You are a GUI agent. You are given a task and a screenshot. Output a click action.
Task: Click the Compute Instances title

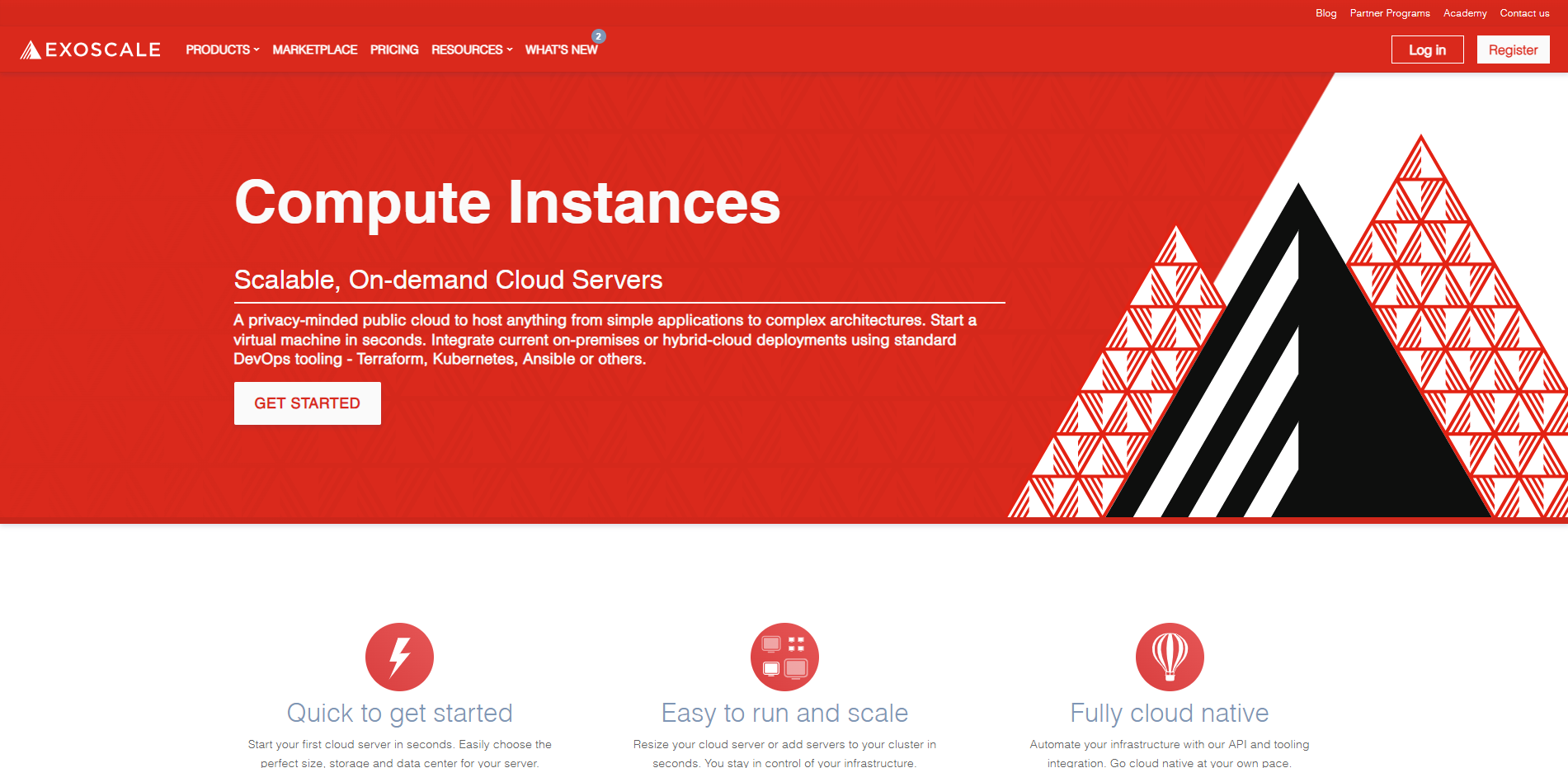tap(507, 202)
